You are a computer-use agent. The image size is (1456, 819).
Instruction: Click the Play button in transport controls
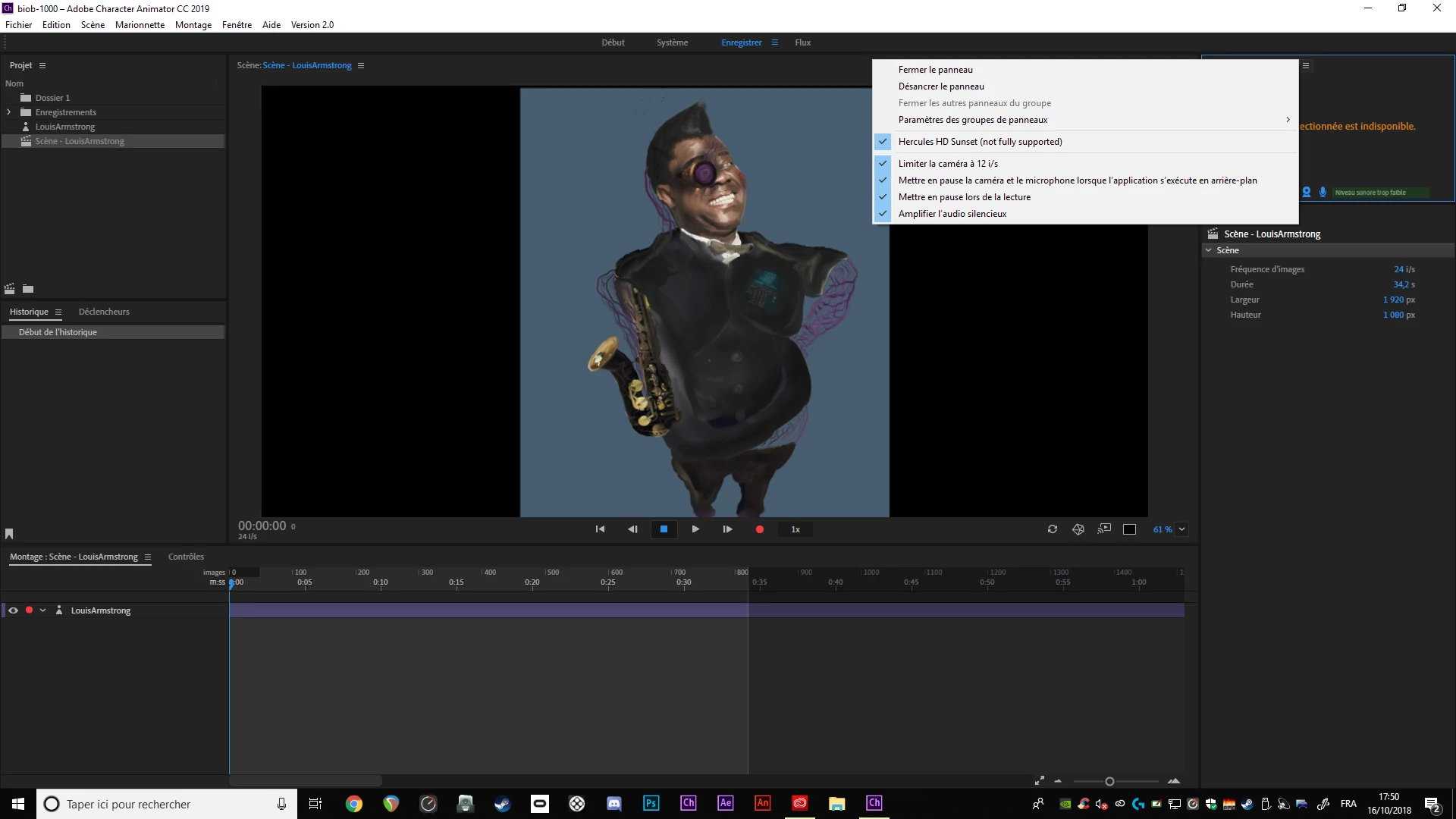[695, 529]
